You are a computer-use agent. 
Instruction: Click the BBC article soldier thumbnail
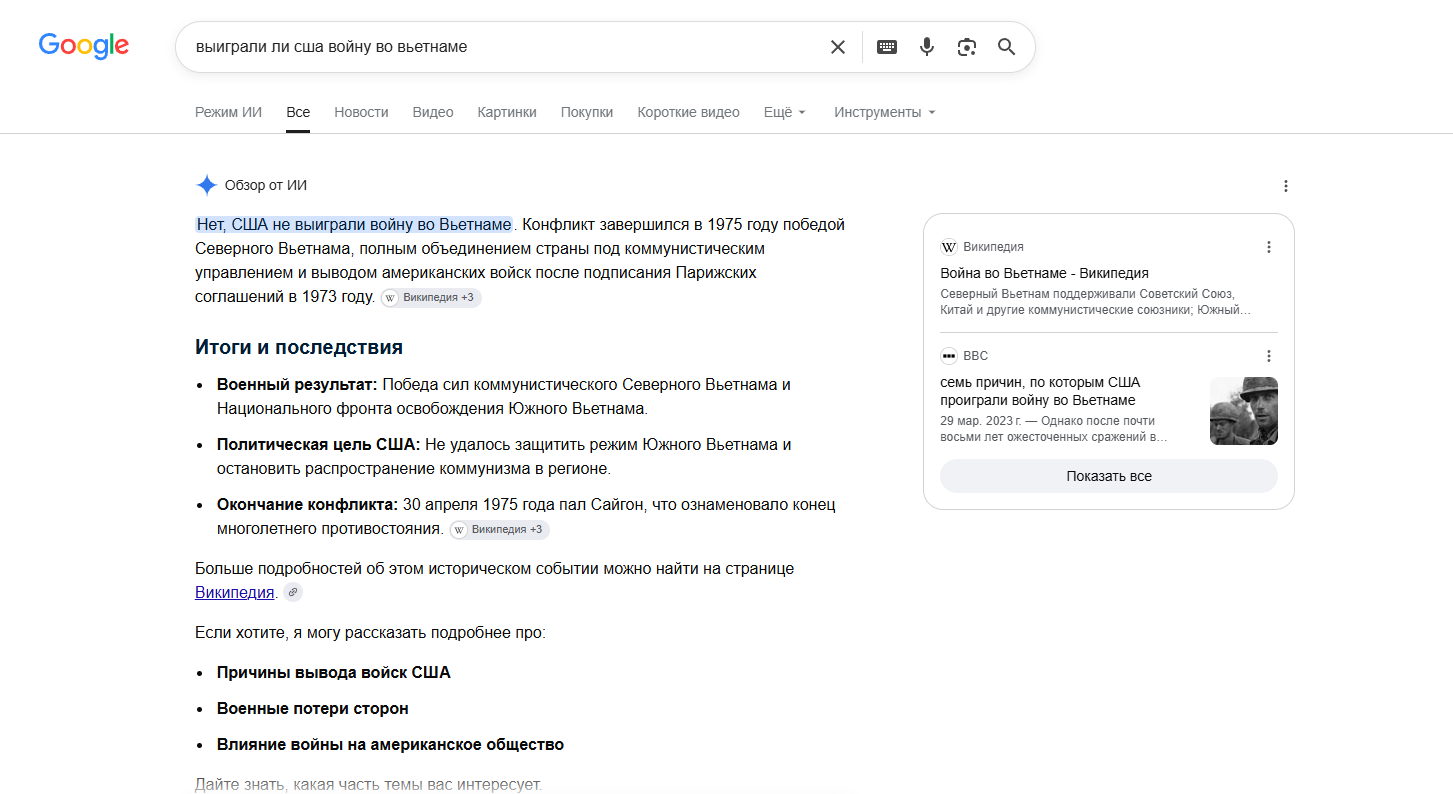pyautogui.click(x=1244, y=411)
